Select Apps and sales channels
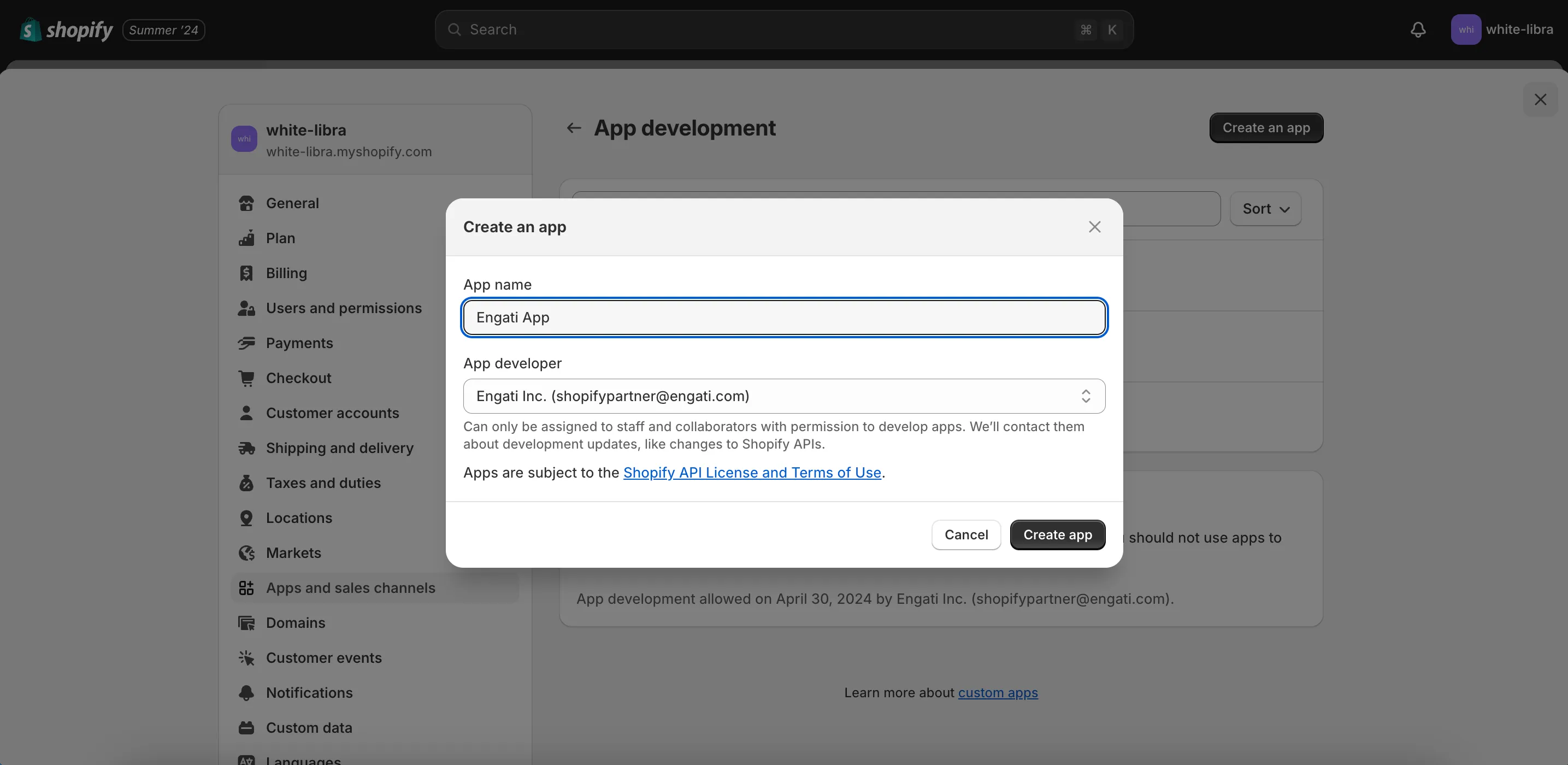 [x=374, y=588]
